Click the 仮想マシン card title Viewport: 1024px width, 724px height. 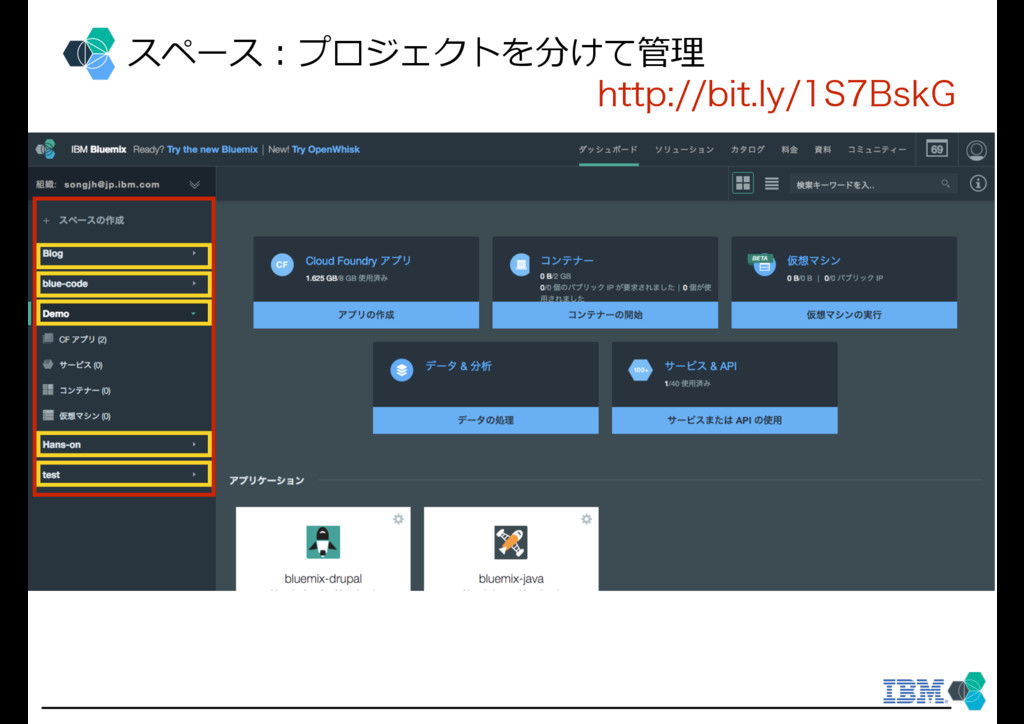pyautogui.click(x=813, y=260)
